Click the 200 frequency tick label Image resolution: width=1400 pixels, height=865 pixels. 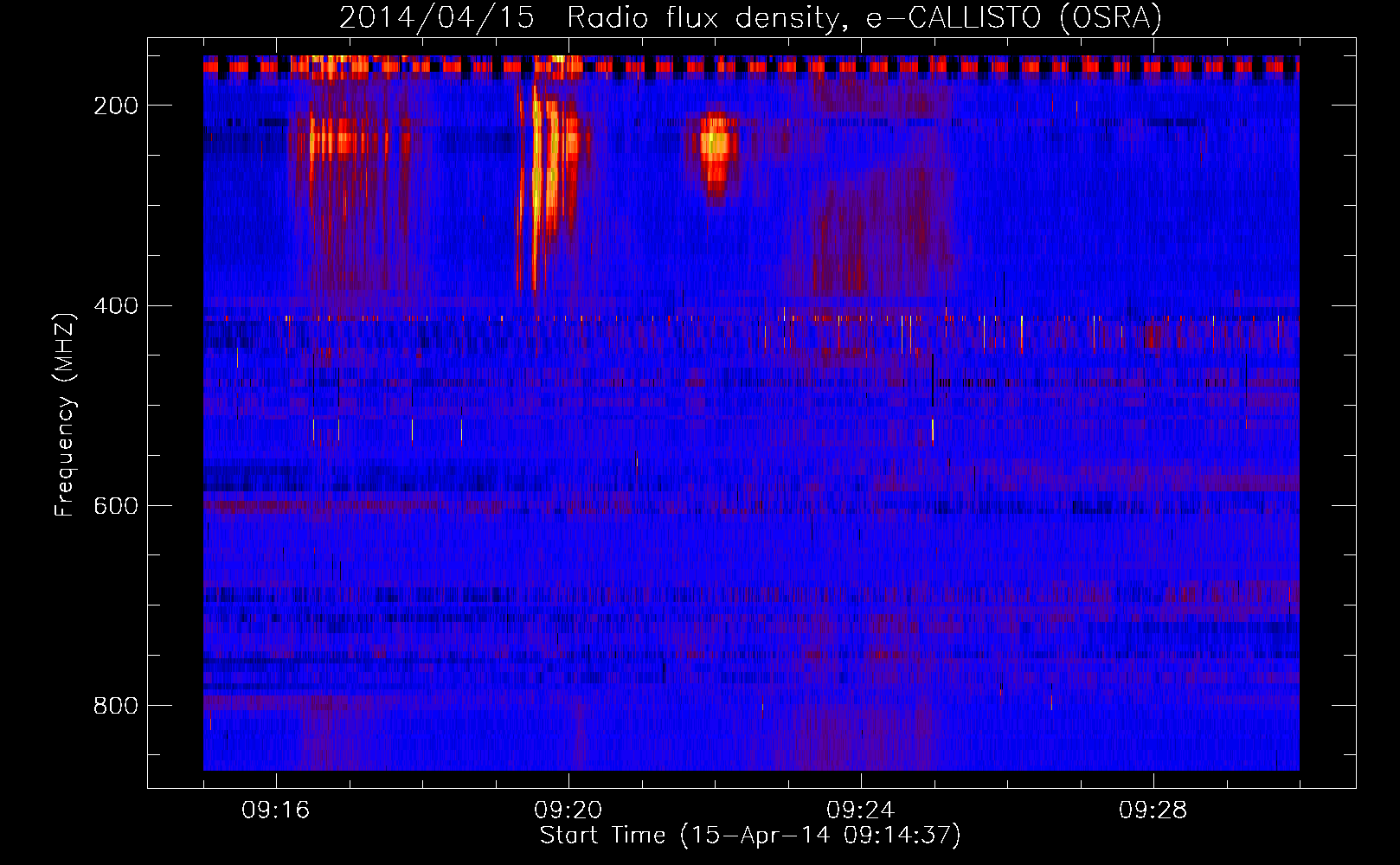(x=116, y=106)
